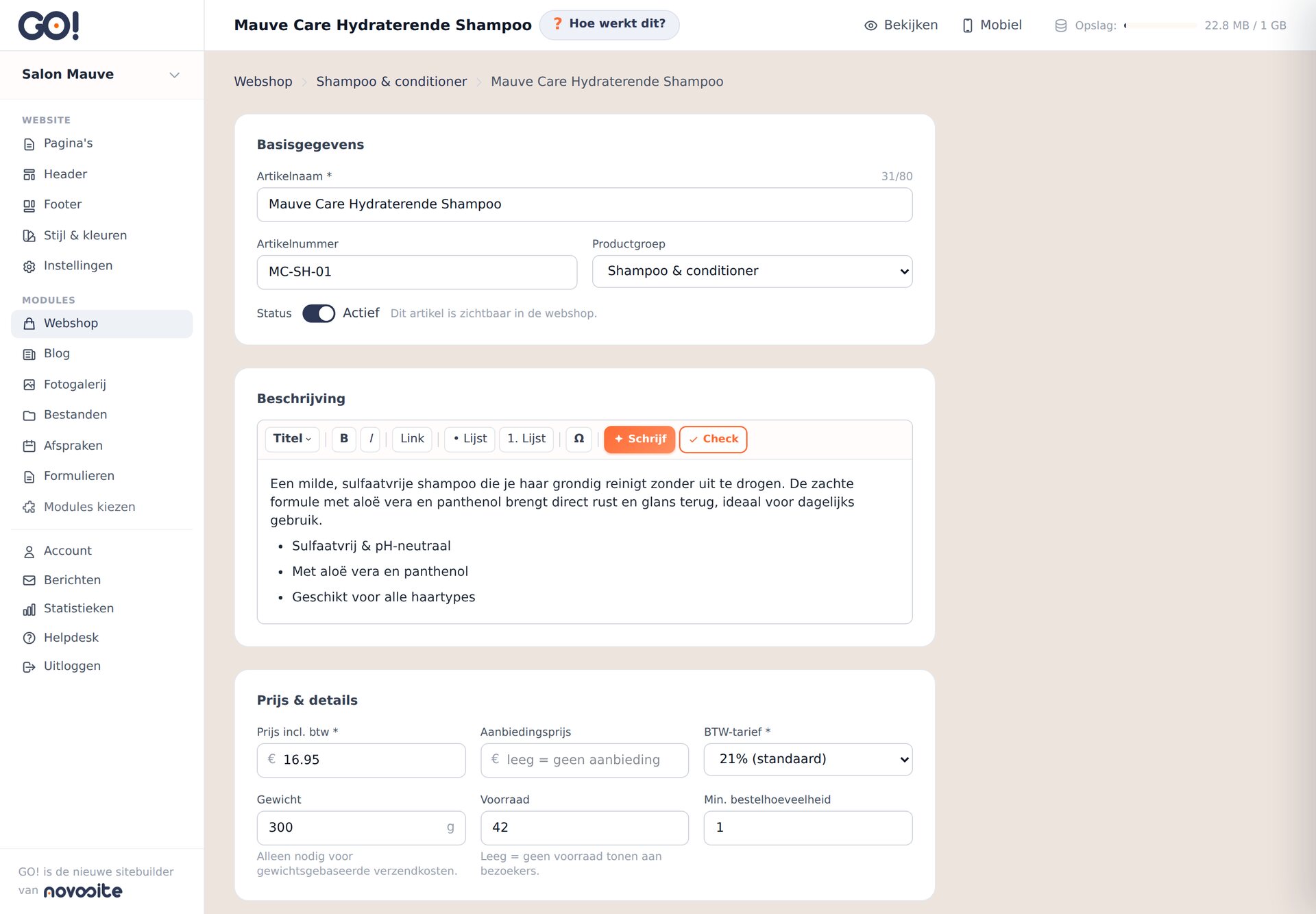Click the Aanbiedingsprijs input field

(585, 760)
